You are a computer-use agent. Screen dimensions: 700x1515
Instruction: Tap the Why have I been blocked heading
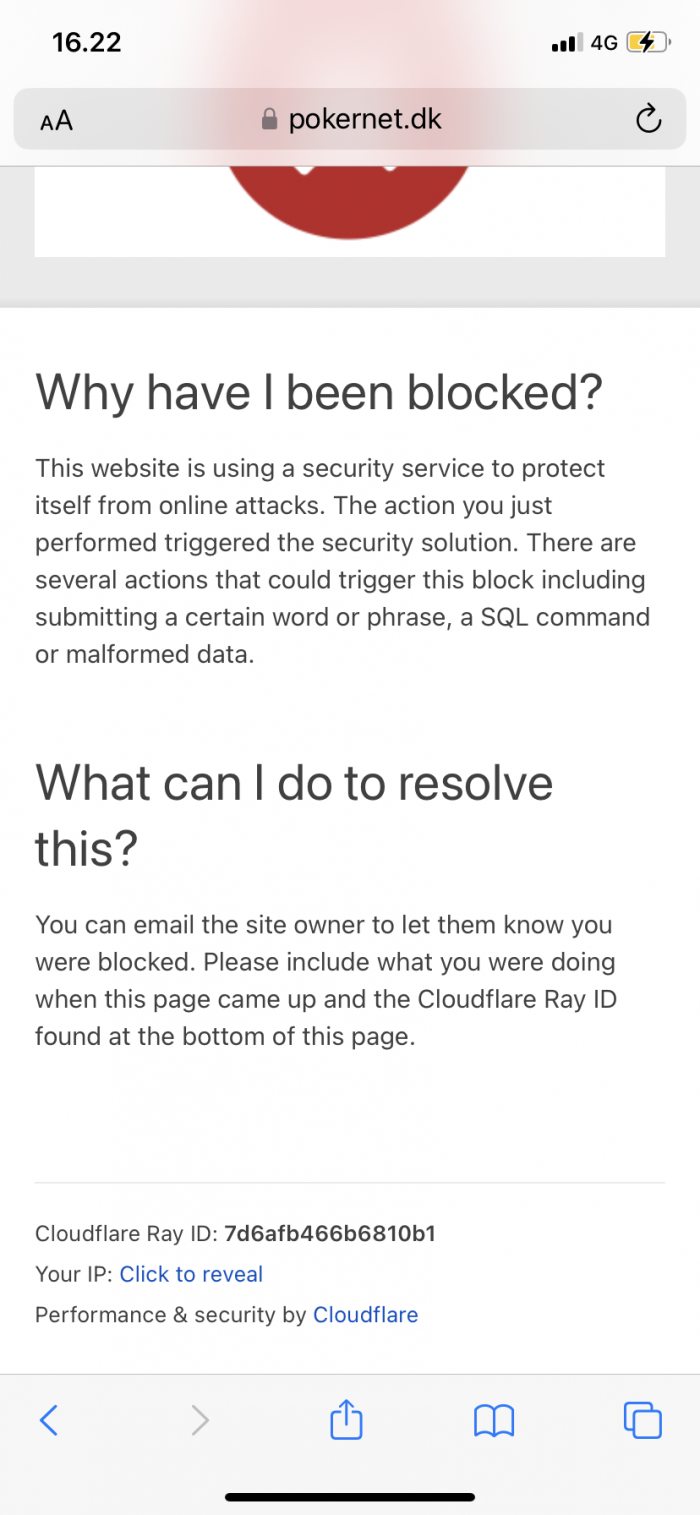(x=320, y=393)
